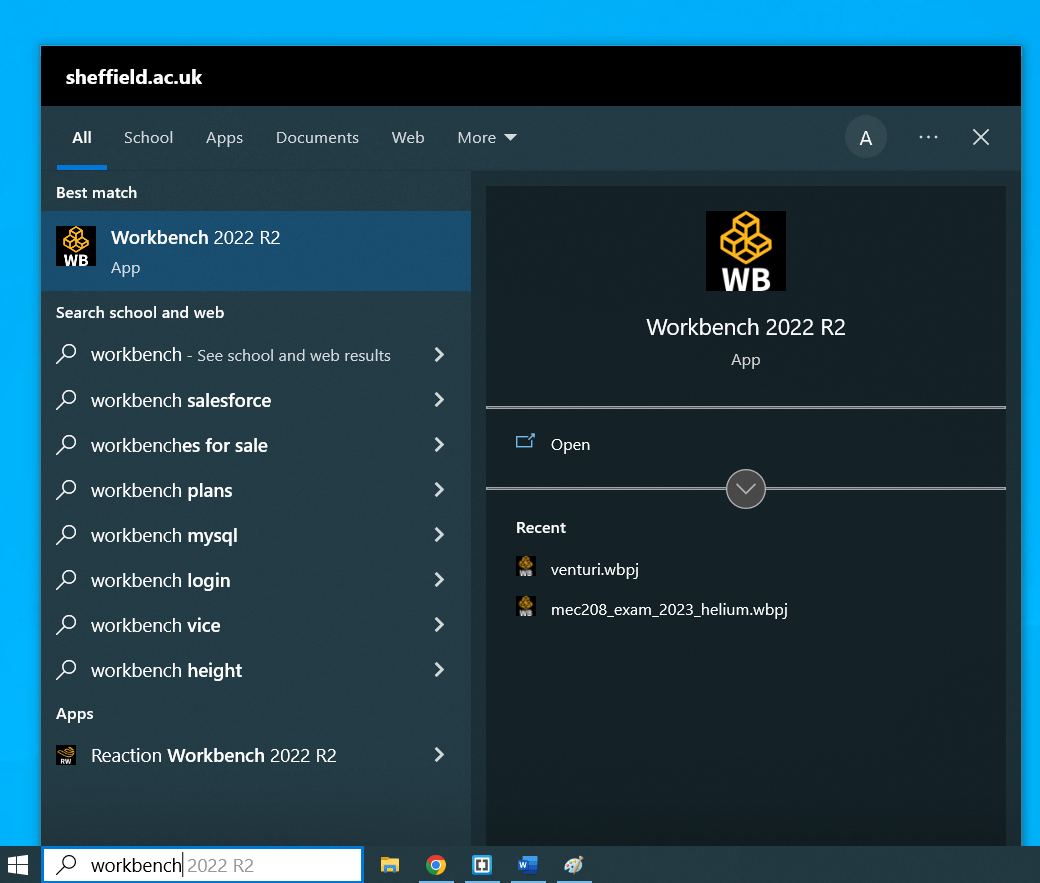Switch to the Web search tab
The image size is (1040, 883).
[x=408, y=137]
